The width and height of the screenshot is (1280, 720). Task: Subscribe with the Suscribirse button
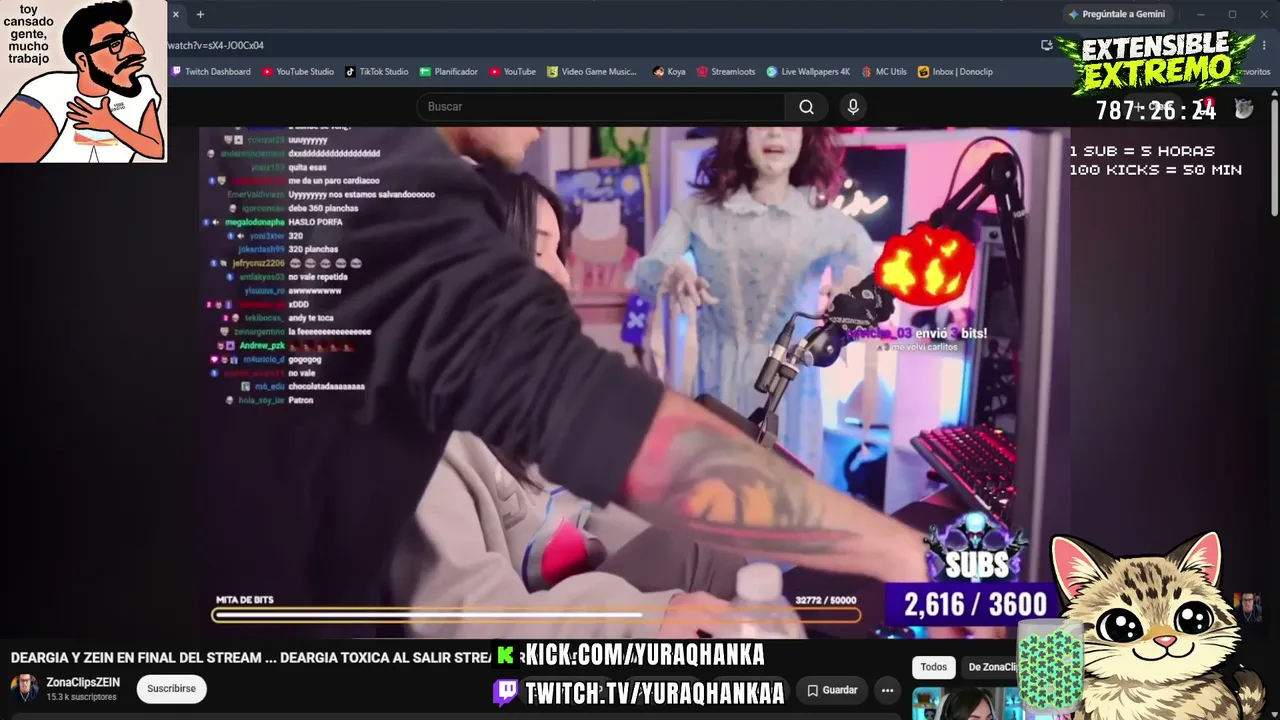[171, 688]
